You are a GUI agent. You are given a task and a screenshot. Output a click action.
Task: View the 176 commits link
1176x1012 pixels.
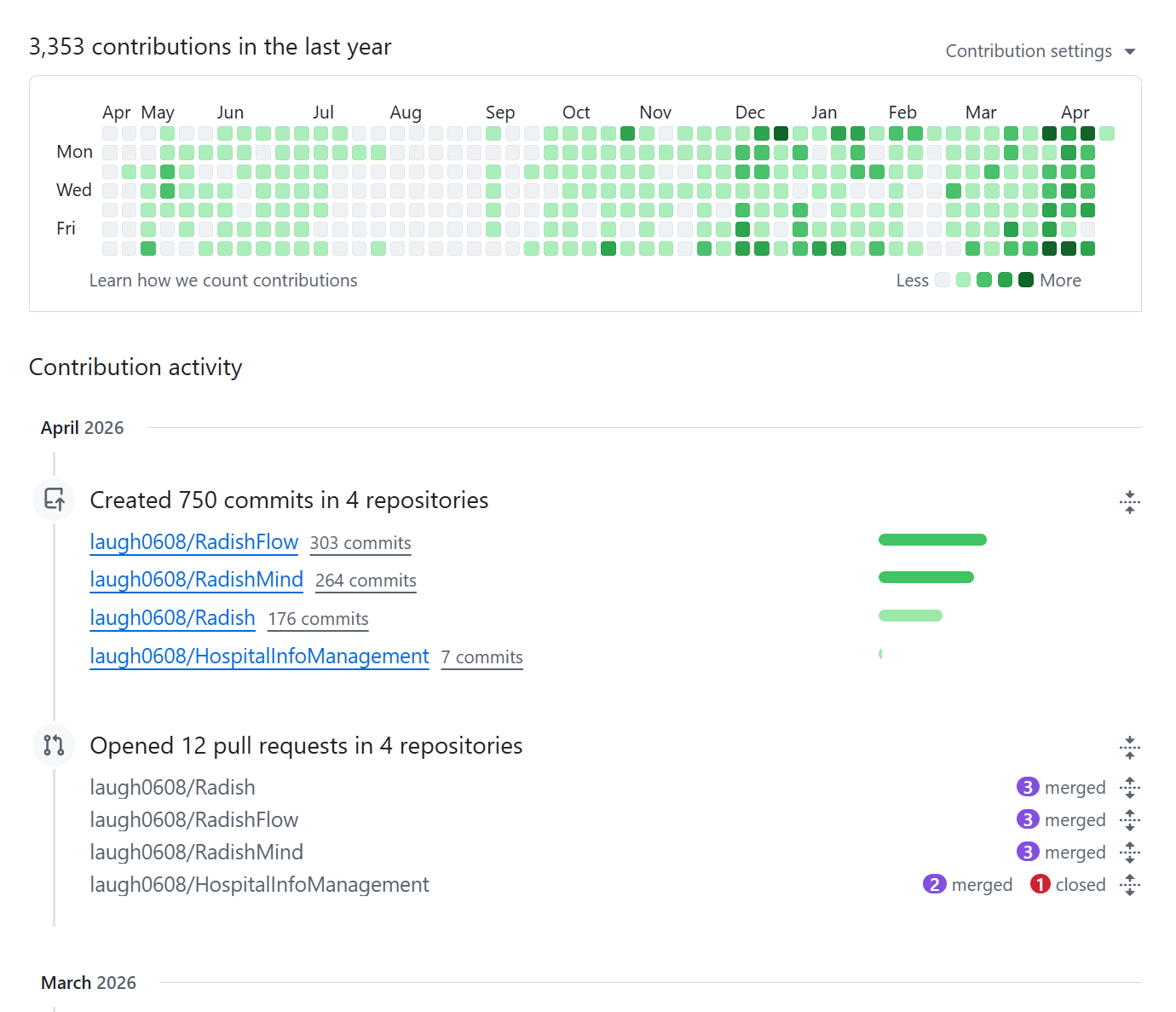coord(318,619)
